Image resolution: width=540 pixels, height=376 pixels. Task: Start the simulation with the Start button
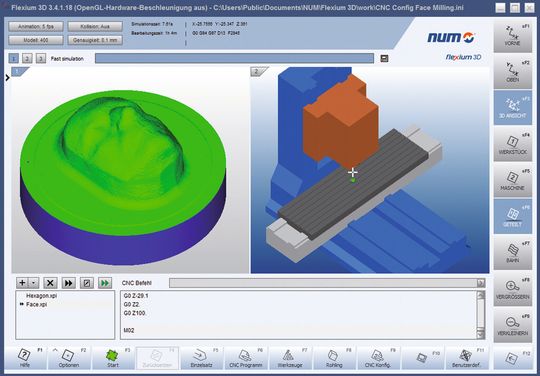pos(113,358)
